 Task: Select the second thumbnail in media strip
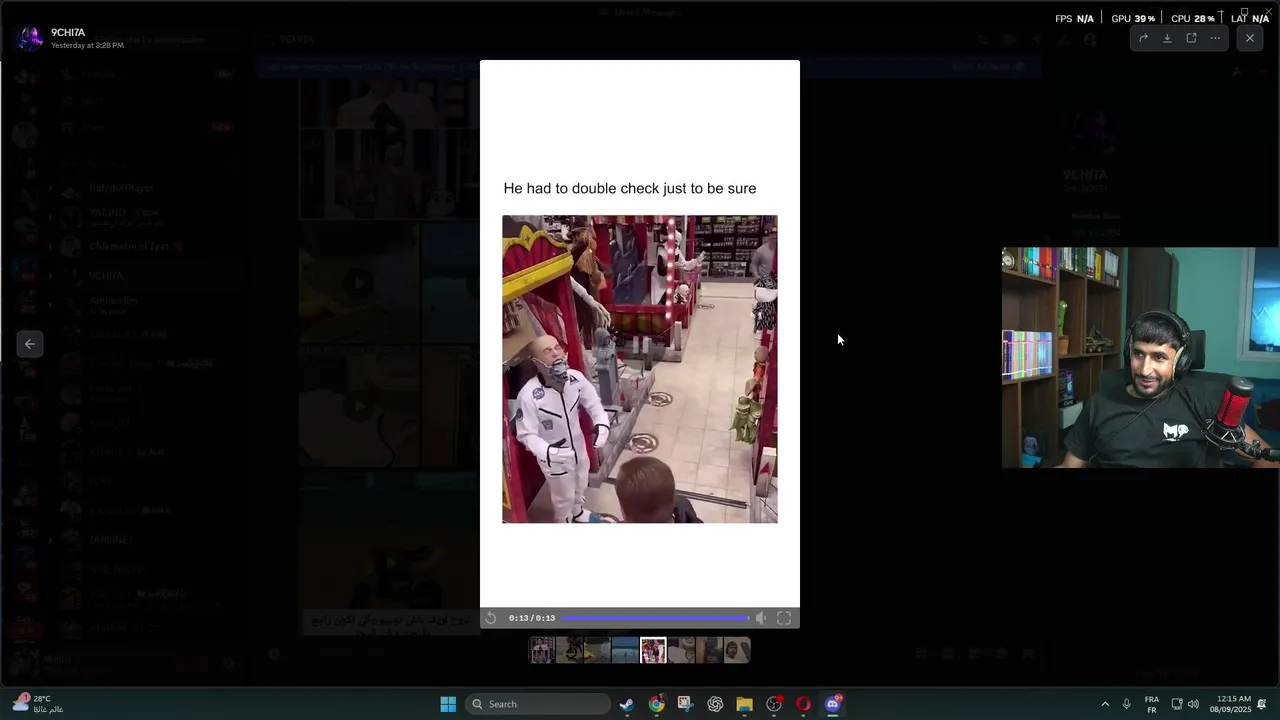pyautogui.click(x=569, y=651)
